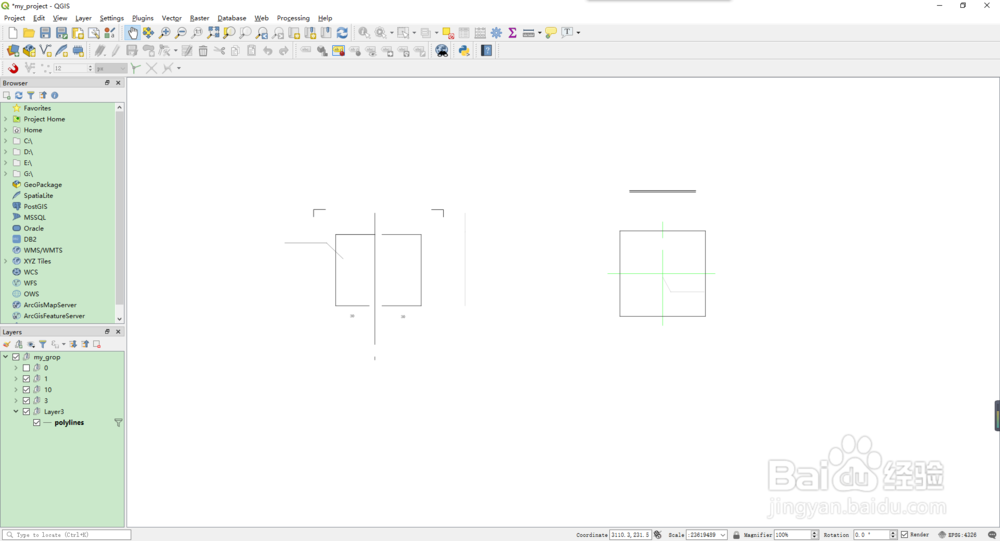Toggle visibility of layer group 3
The height and width of the screenshot is (541, 1000).
tap(26, 401)
